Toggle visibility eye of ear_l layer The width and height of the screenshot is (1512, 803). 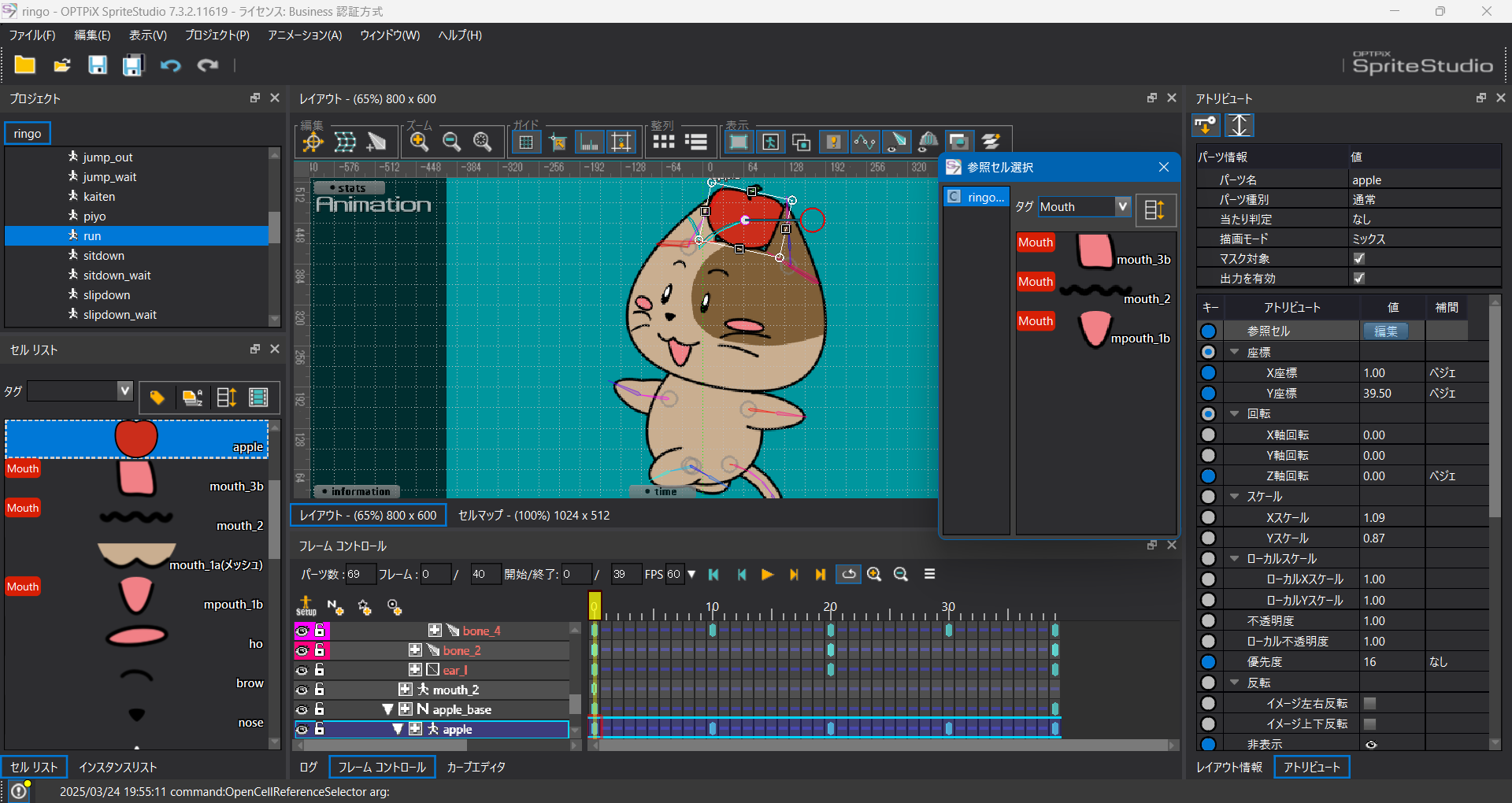pos(302,670)
